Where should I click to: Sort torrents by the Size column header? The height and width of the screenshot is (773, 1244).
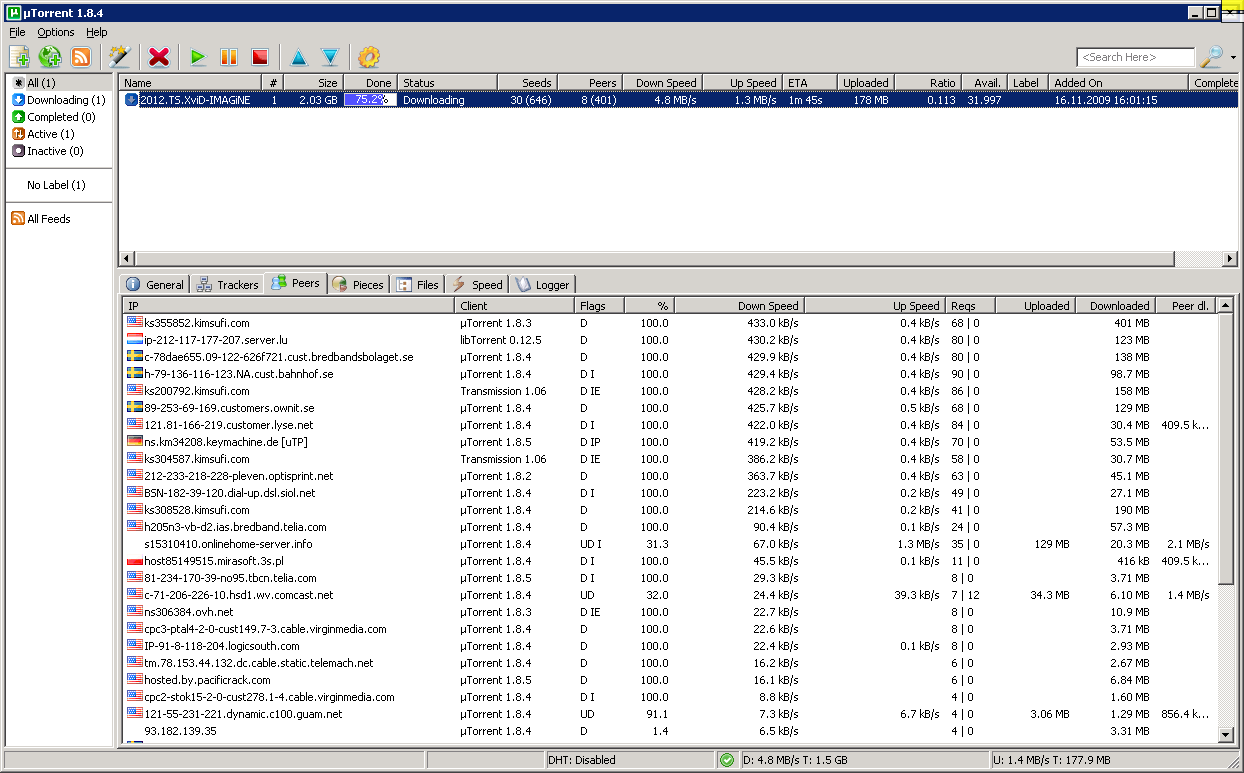click(x=314, y=83)
